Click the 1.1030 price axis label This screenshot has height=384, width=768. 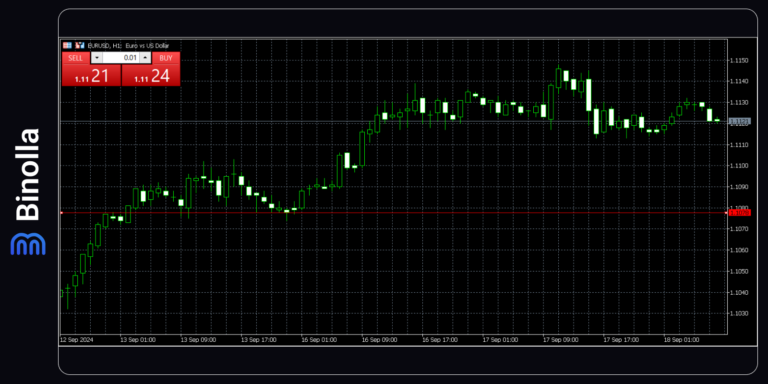pos(739,313)
